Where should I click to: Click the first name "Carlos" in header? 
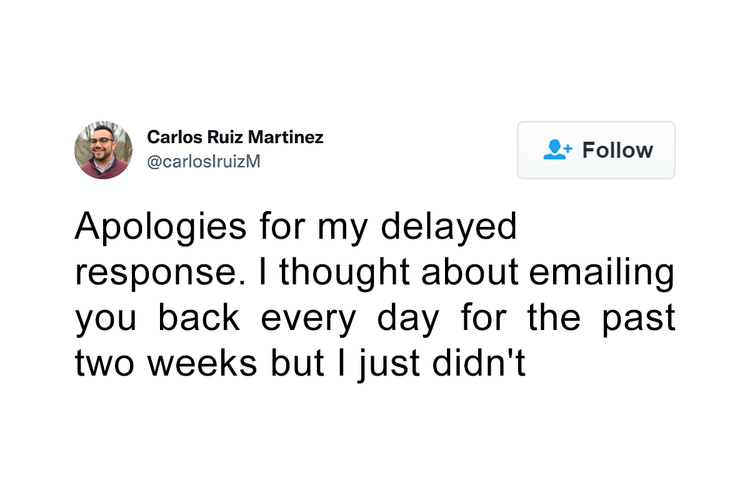[175, 137]
